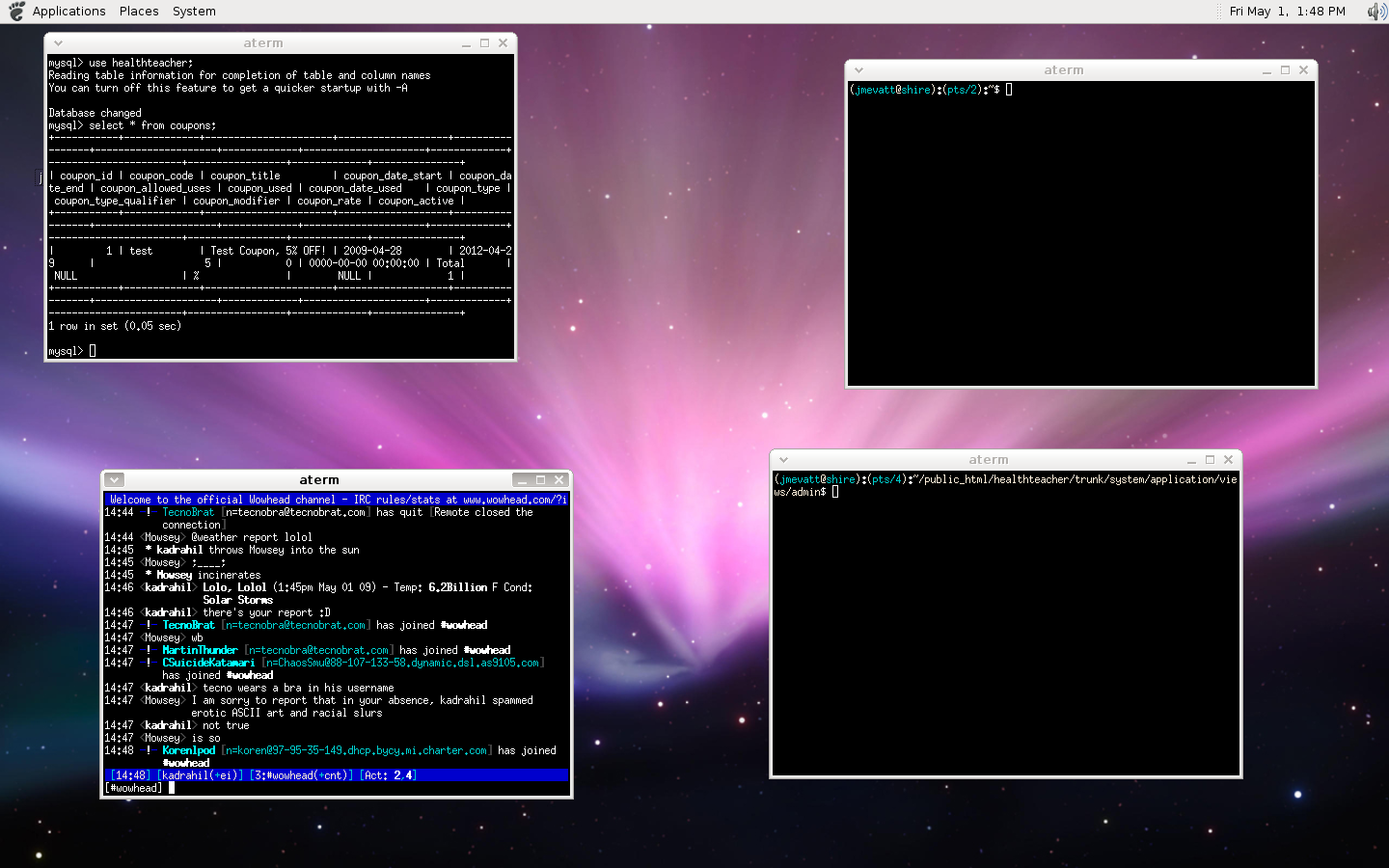
Task: Maximize the mysql terminal window
Action: click(x=484, y=43)
